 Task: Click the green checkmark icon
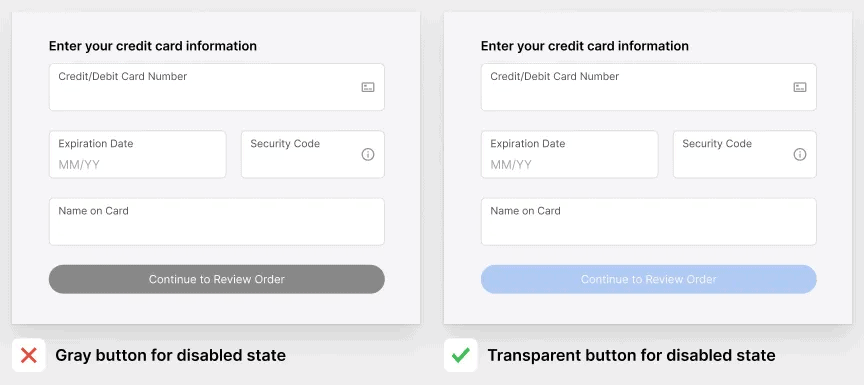[x=461, y=355]
